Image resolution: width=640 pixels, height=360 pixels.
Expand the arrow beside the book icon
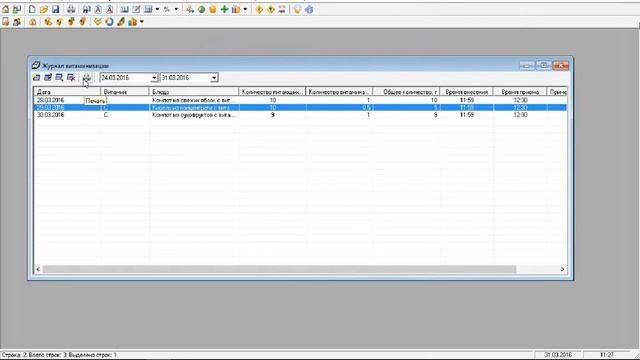coord(245,9)
